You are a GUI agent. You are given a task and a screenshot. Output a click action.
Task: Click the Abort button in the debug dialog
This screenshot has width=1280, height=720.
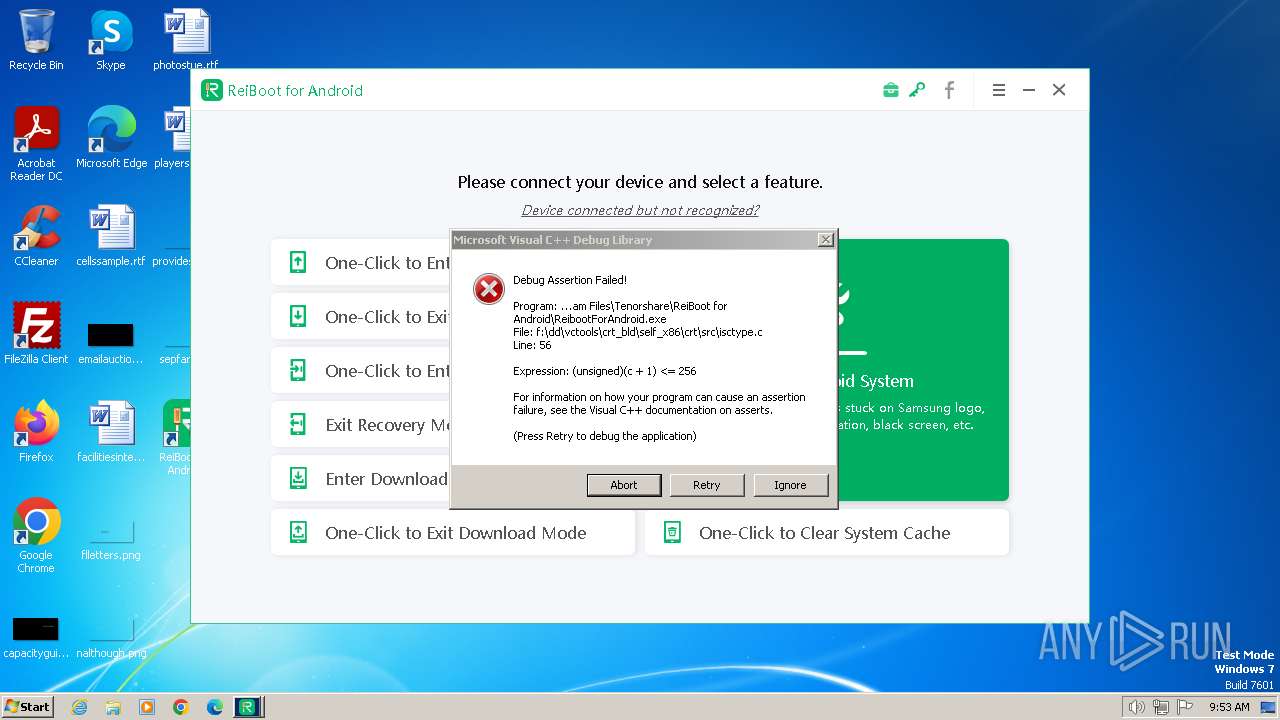pos(623,485)
